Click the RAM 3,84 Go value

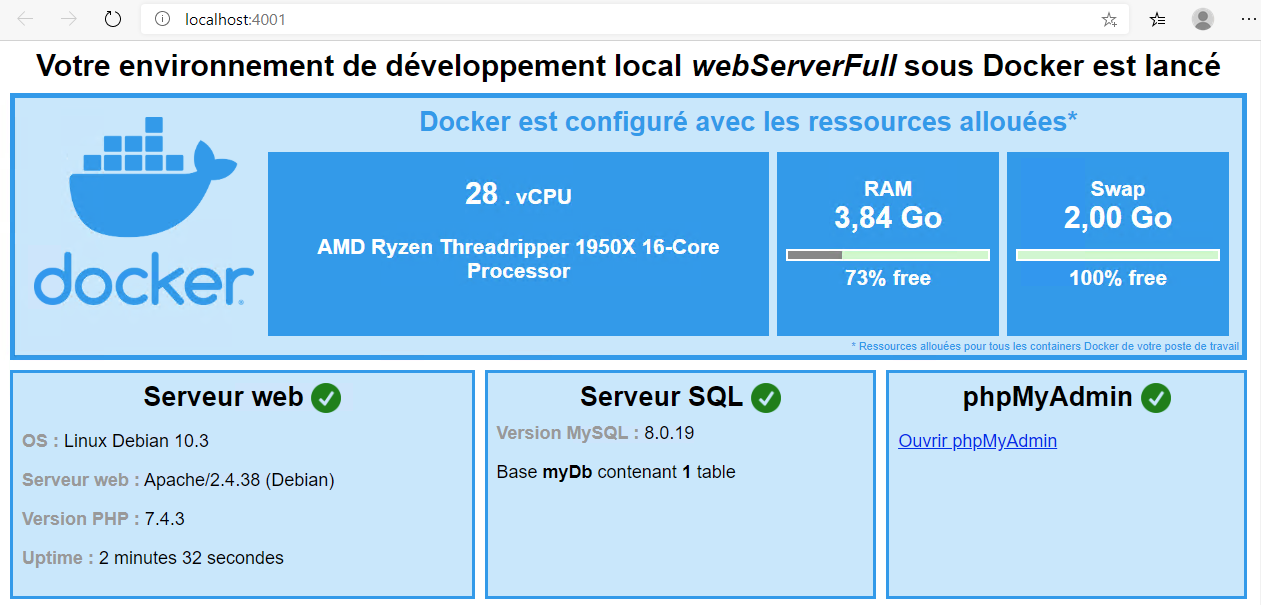888,218
